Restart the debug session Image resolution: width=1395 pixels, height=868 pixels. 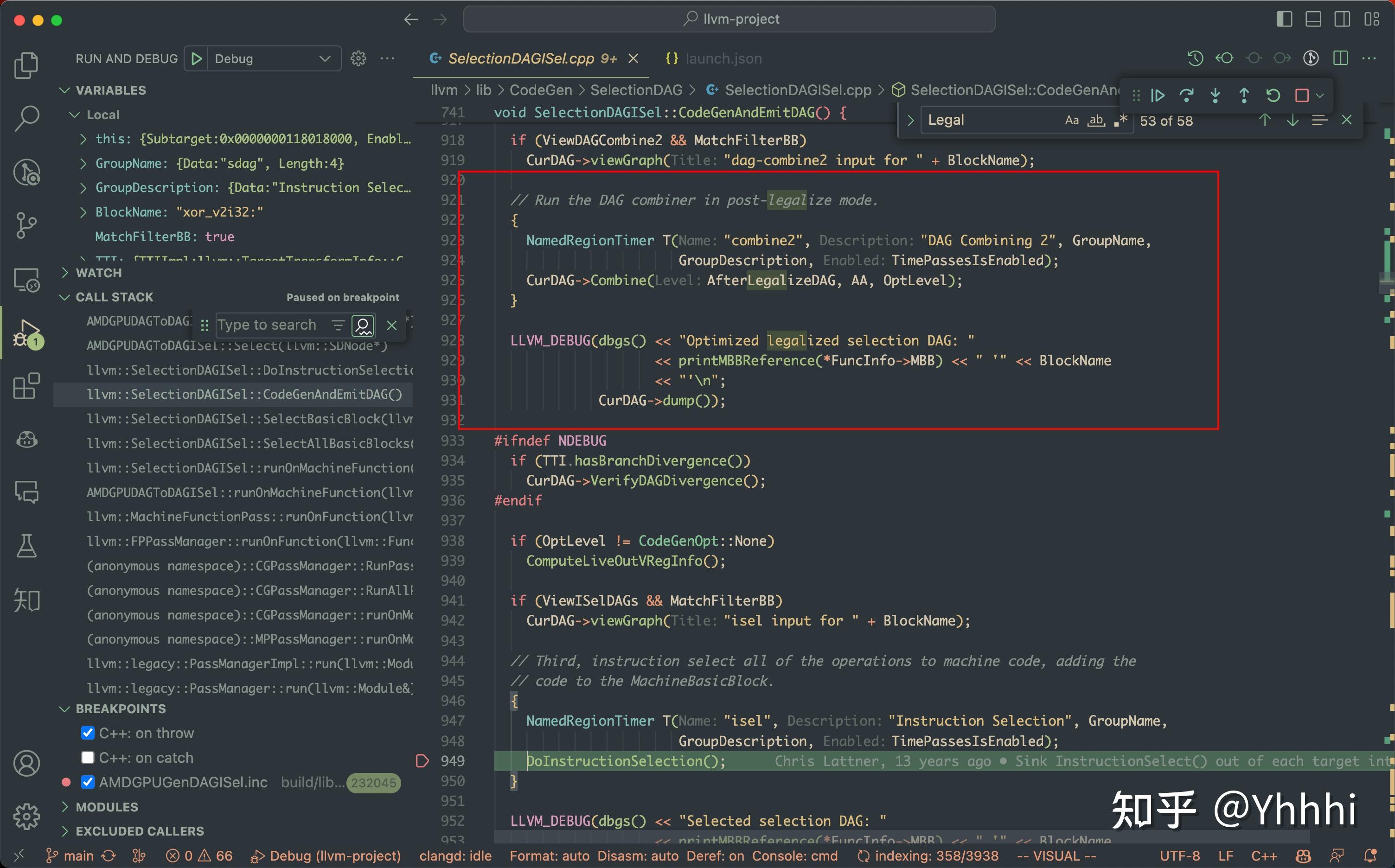click(x=1273, y=96)
